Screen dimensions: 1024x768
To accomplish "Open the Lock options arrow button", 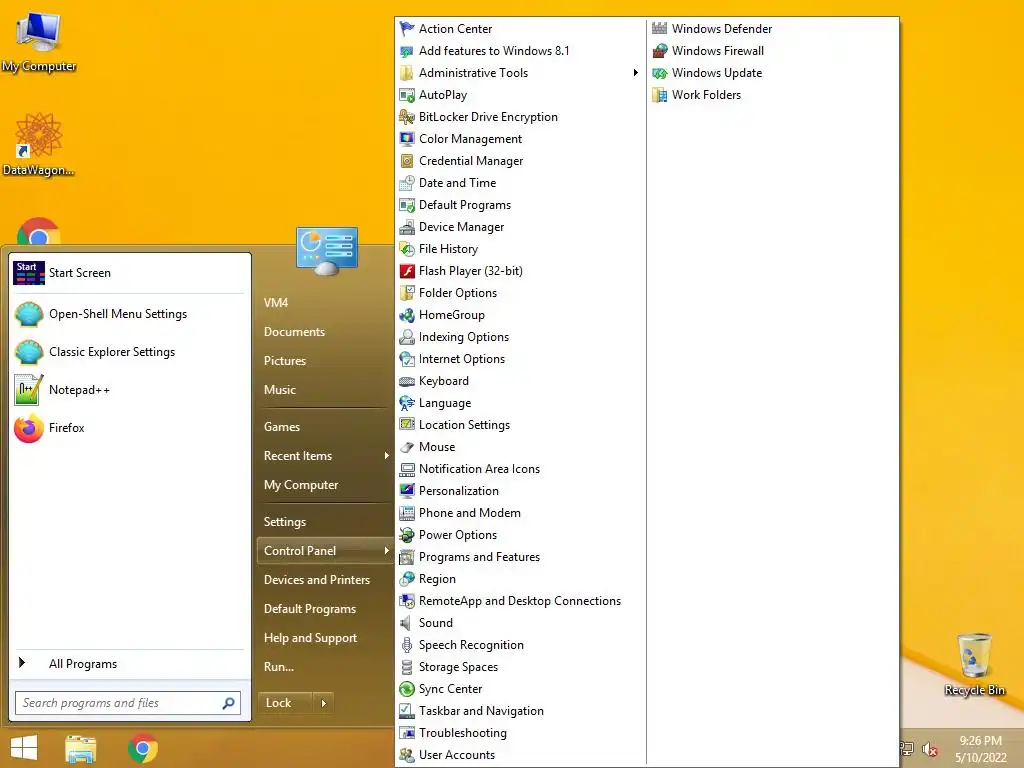I will click(x=323, y=703).
